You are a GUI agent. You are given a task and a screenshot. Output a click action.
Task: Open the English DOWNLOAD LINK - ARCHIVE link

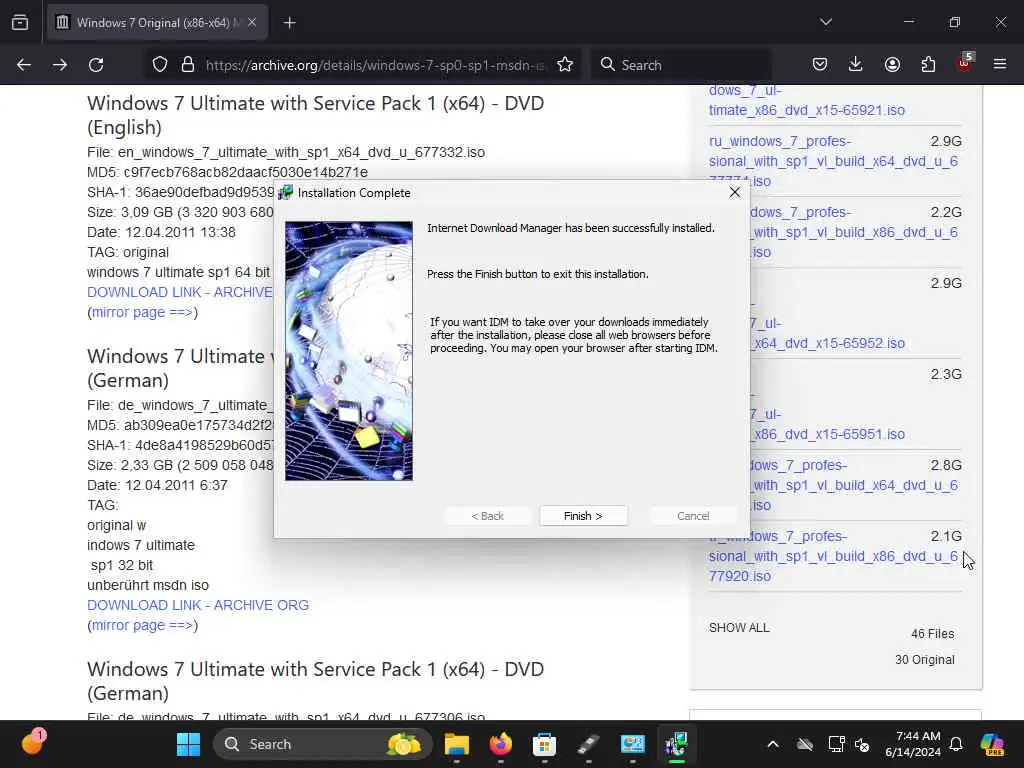click(x=180, y=292)
